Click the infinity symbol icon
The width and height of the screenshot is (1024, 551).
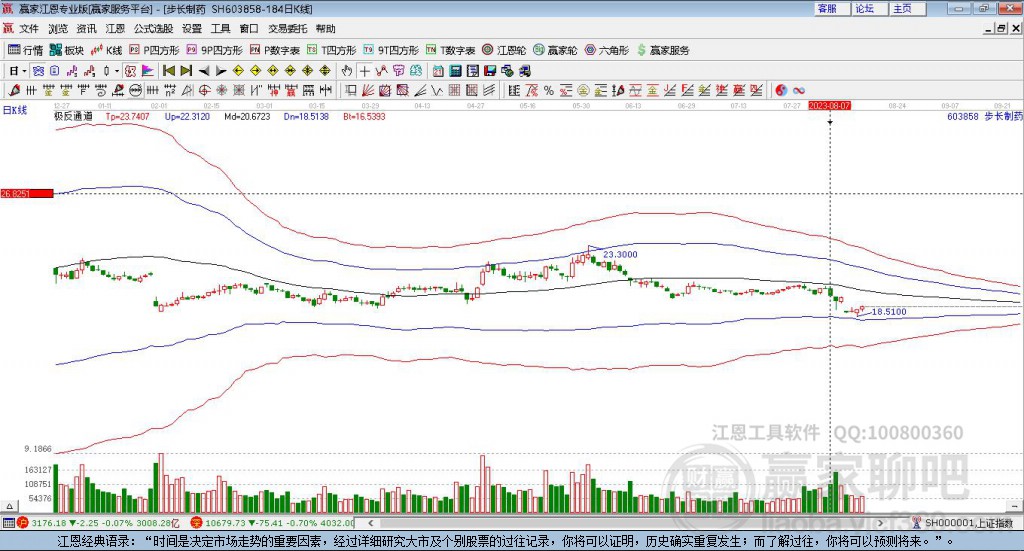(799, 90)
